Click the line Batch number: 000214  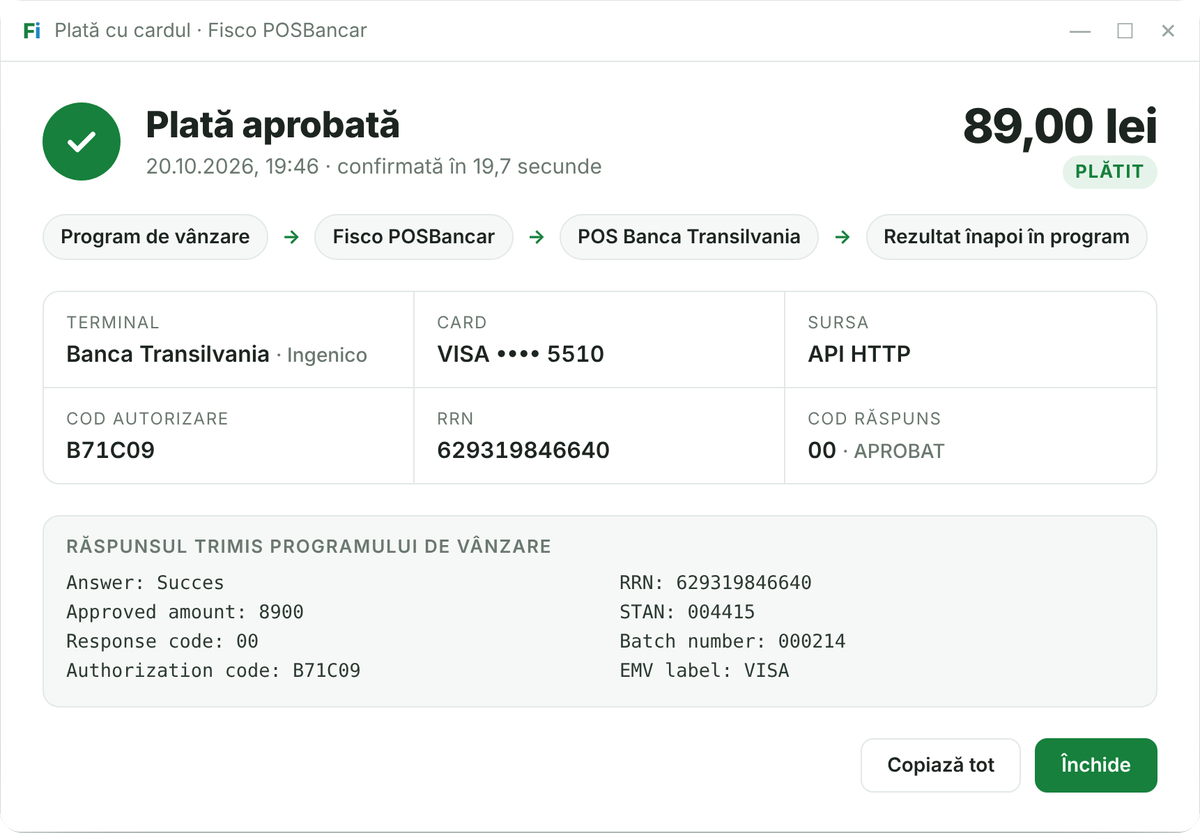point(733,641)
